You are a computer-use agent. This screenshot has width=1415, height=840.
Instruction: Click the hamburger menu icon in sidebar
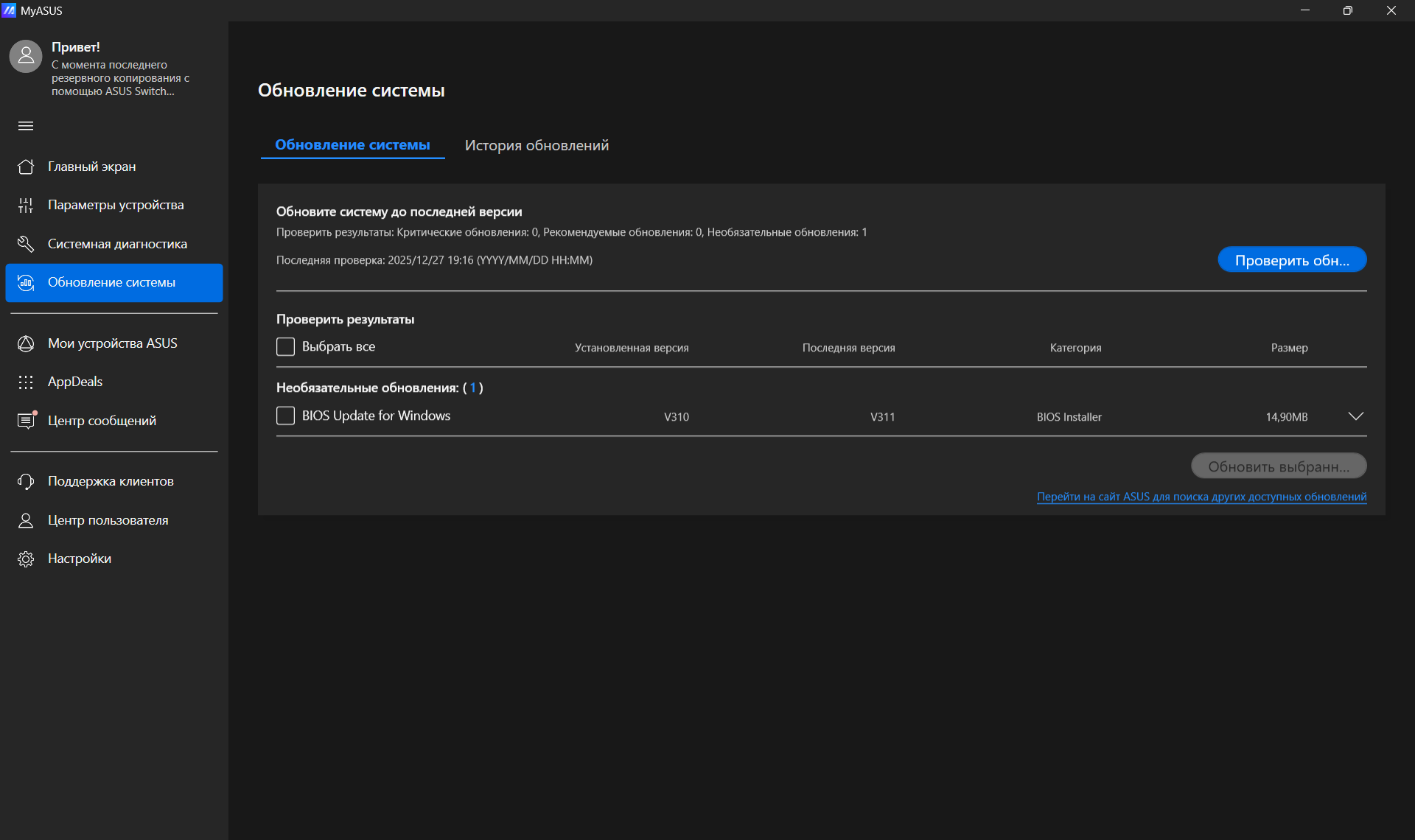(26, 126)
